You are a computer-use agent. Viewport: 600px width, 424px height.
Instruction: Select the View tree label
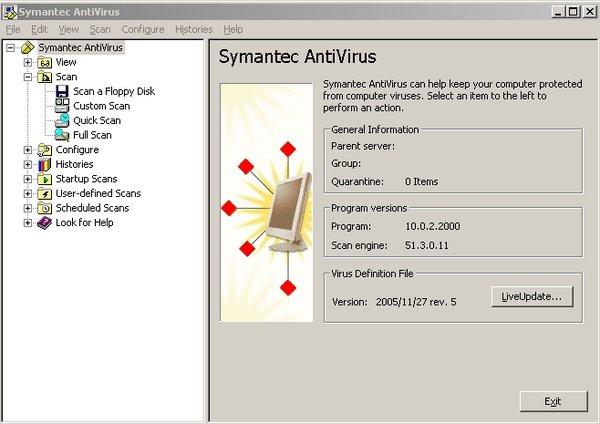(x=66, y=62)
